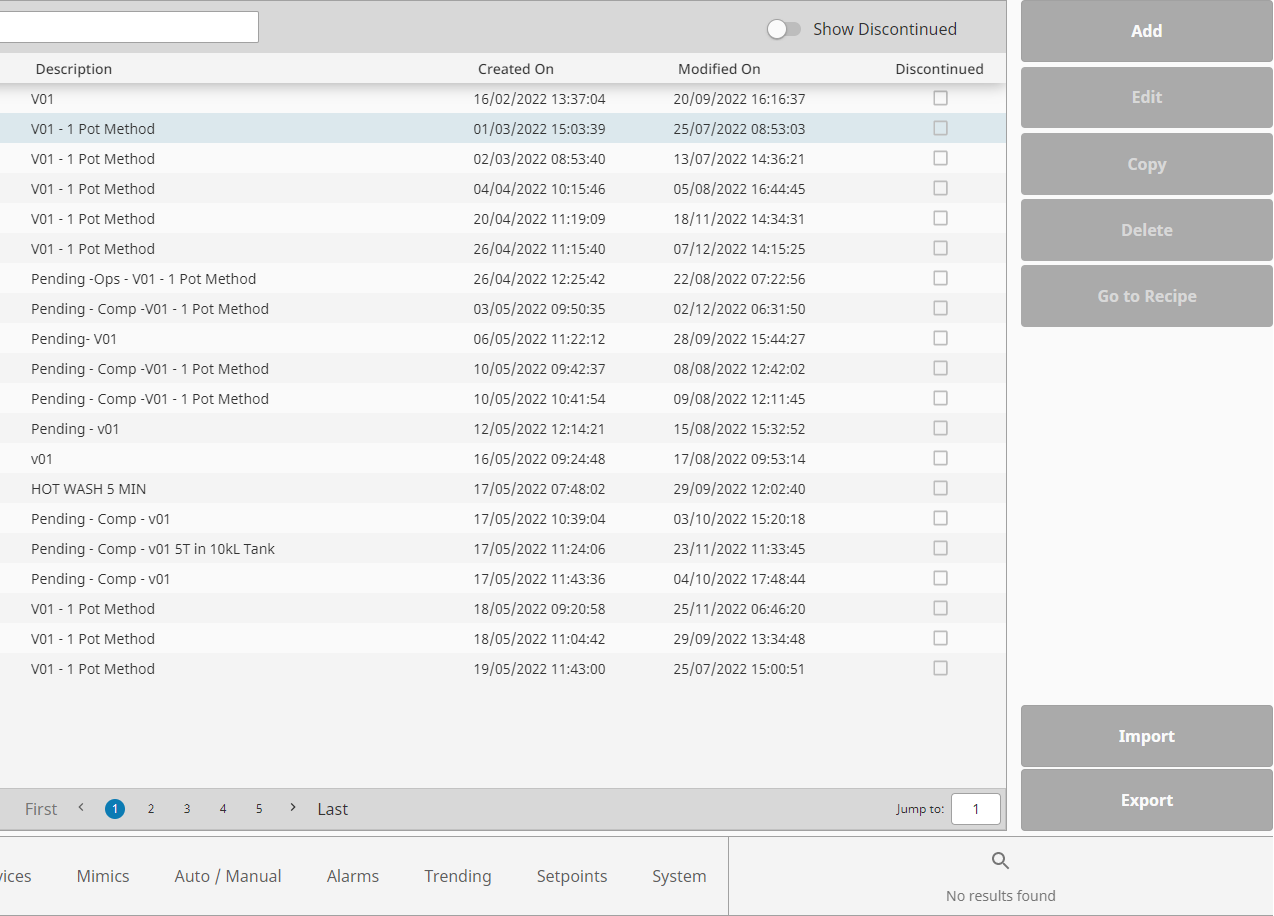This screenshot has height=916, width=1274.
Task: Tick Discontinued for row created 19/05/2022 11:43:00
Action: click(x=940, y=668)
